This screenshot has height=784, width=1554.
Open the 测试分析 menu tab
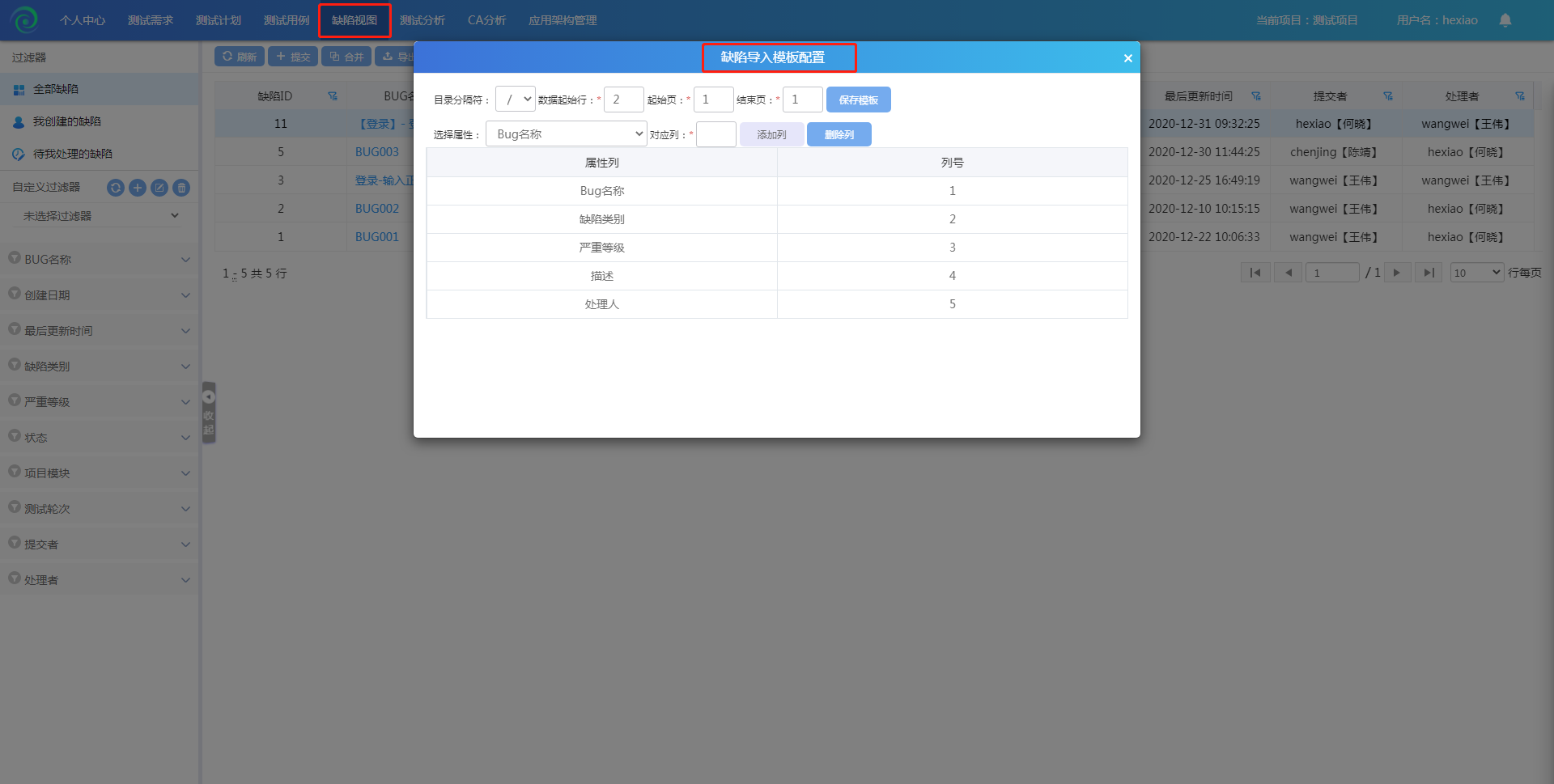point(422,20)
